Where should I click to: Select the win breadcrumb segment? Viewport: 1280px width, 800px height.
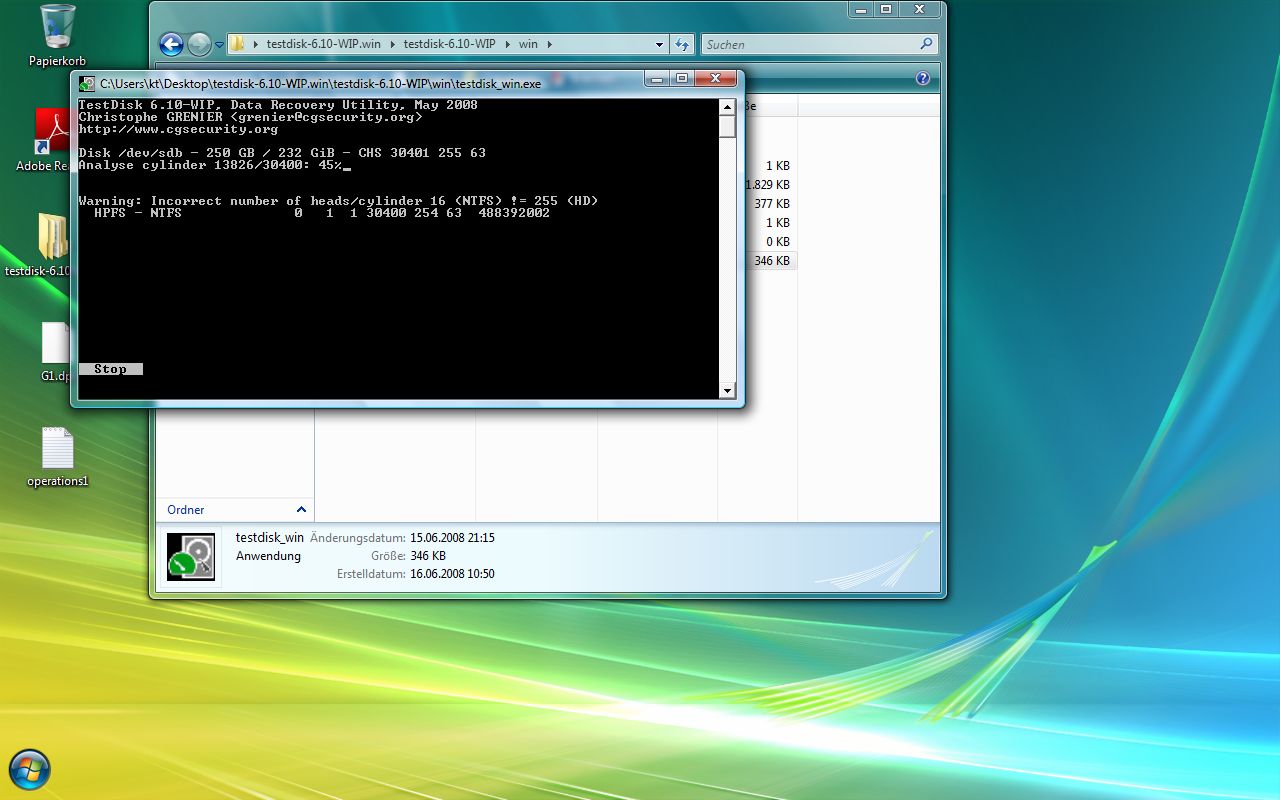tap(528, 44)
